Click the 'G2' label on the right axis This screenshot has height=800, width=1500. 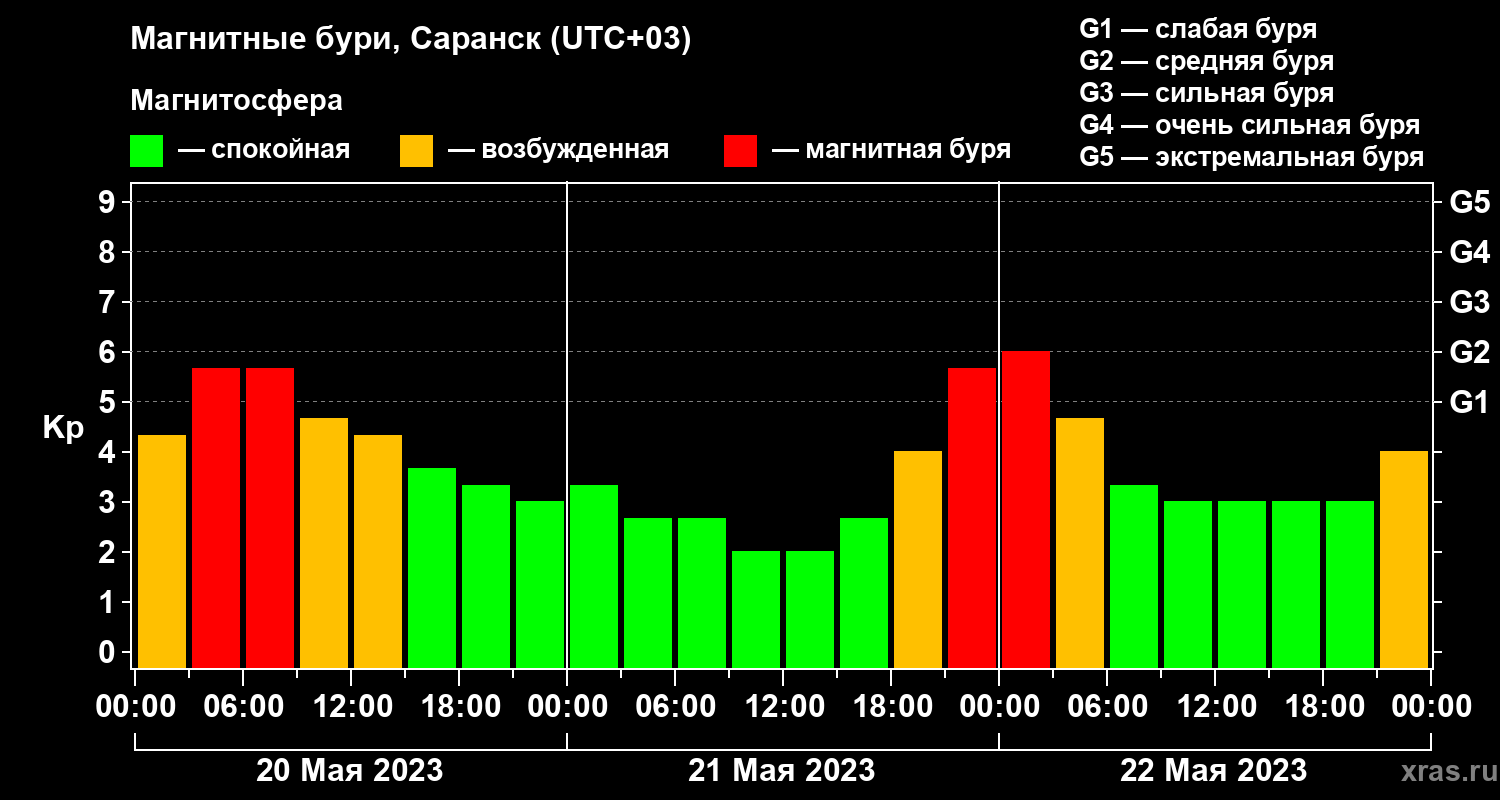1470,352
